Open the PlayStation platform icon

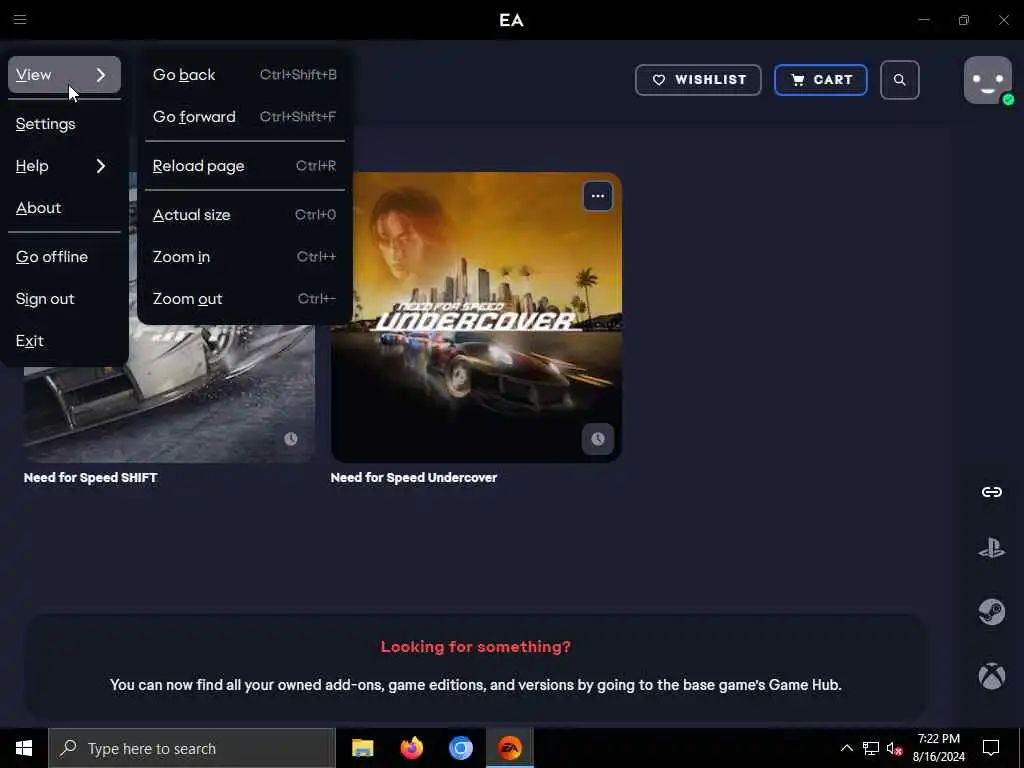pos(991,547)
